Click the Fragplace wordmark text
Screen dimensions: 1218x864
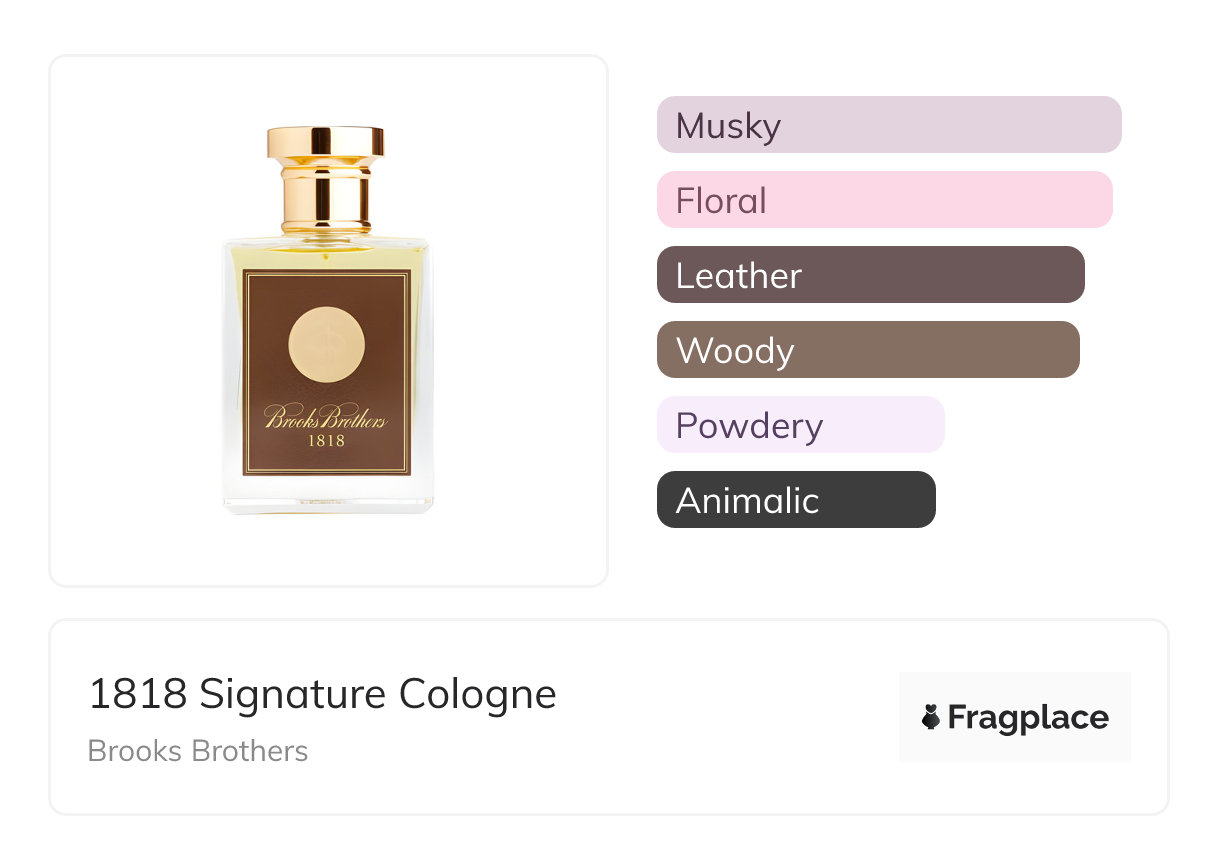1028,718
